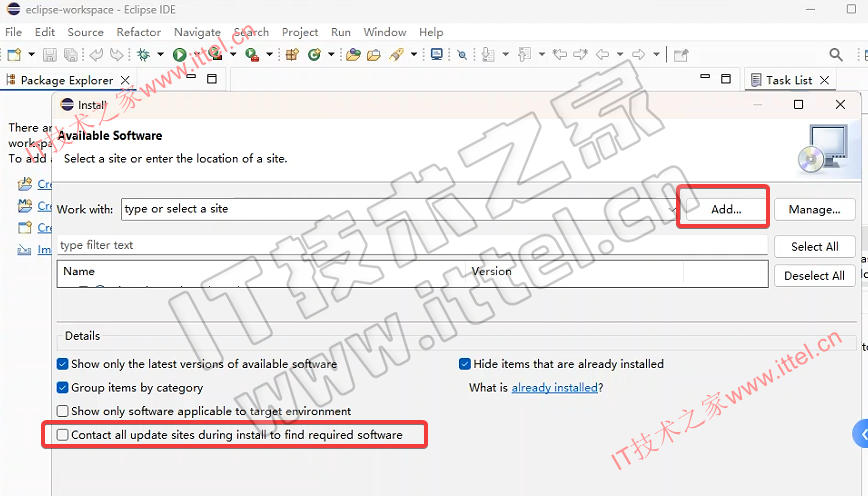Open the Coverage dropdown arrow
This screenshot has width=868, height=496.
[233, 54]
